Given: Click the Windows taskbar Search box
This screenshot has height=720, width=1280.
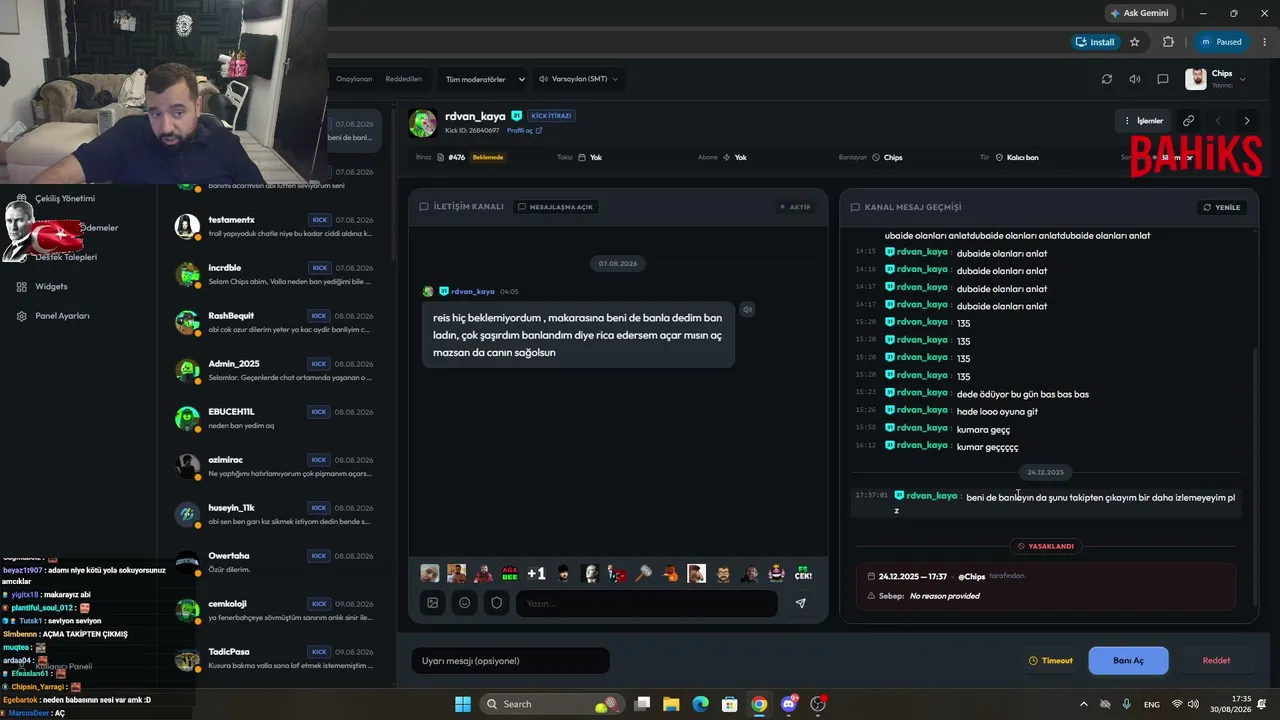Looking at the screenshot, I should (552, 704).
